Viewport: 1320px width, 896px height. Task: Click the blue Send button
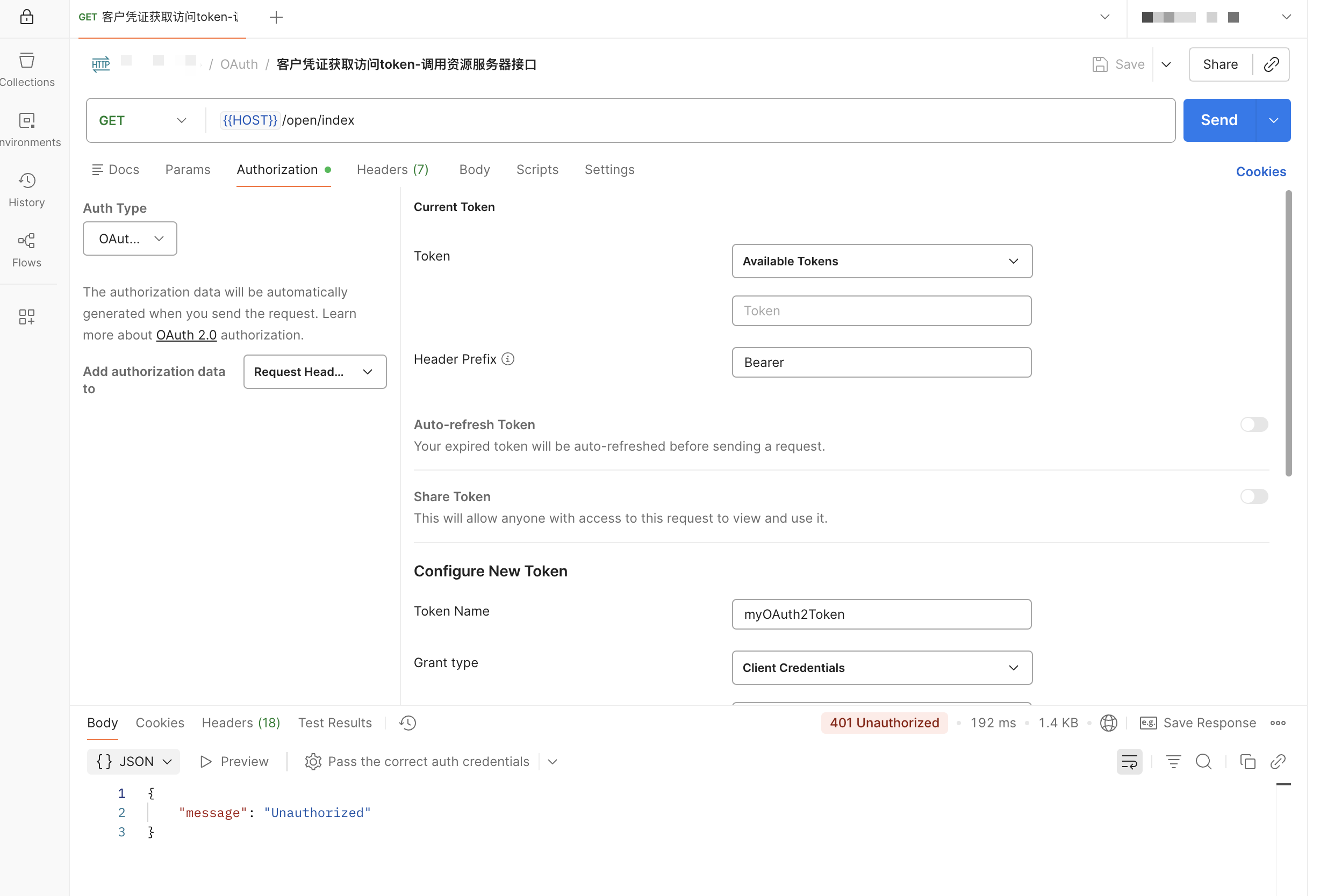click(x=1219, y=120)
